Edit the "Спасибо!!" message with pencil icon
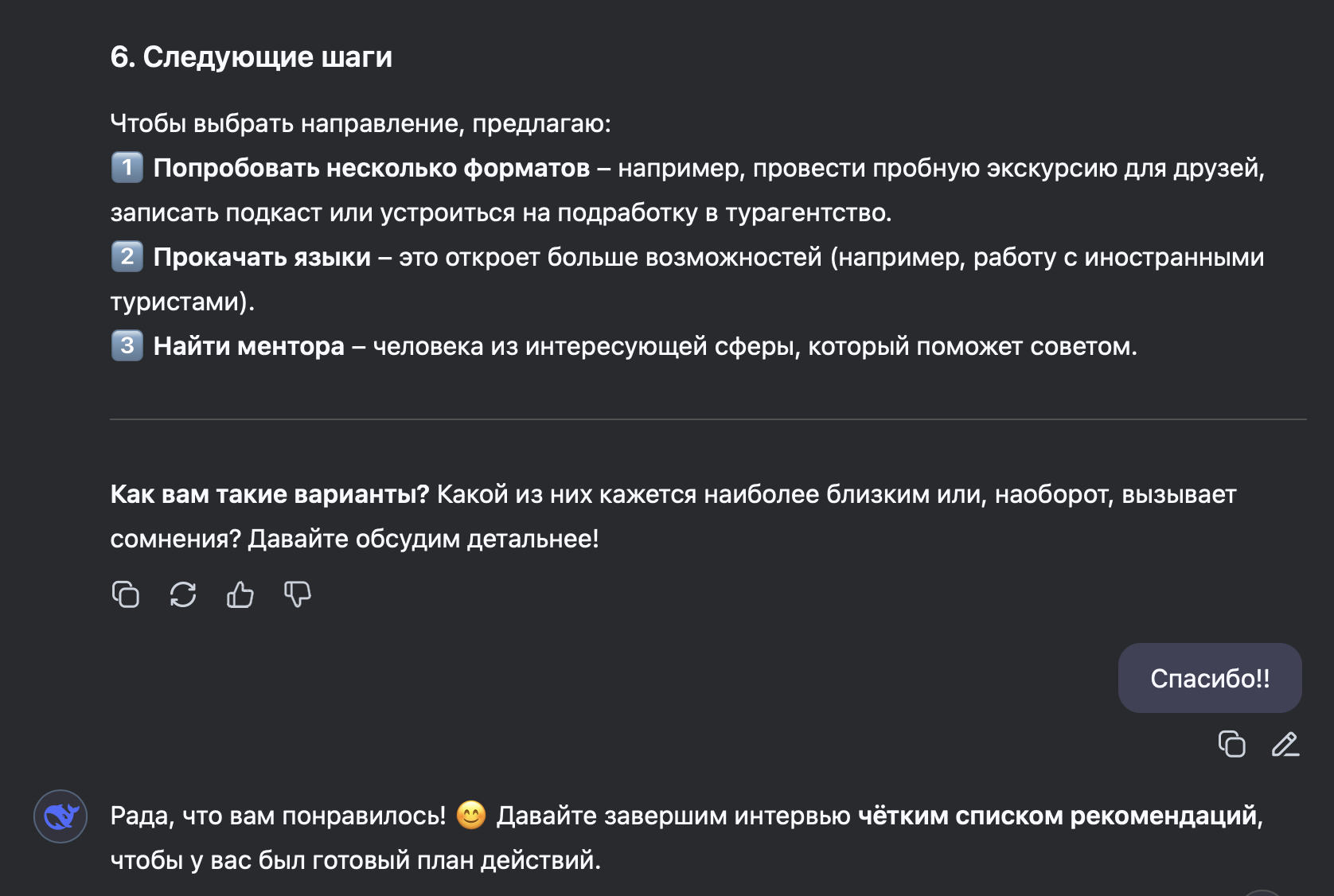Screen dimensions: 1334x896 (1285, 746)
